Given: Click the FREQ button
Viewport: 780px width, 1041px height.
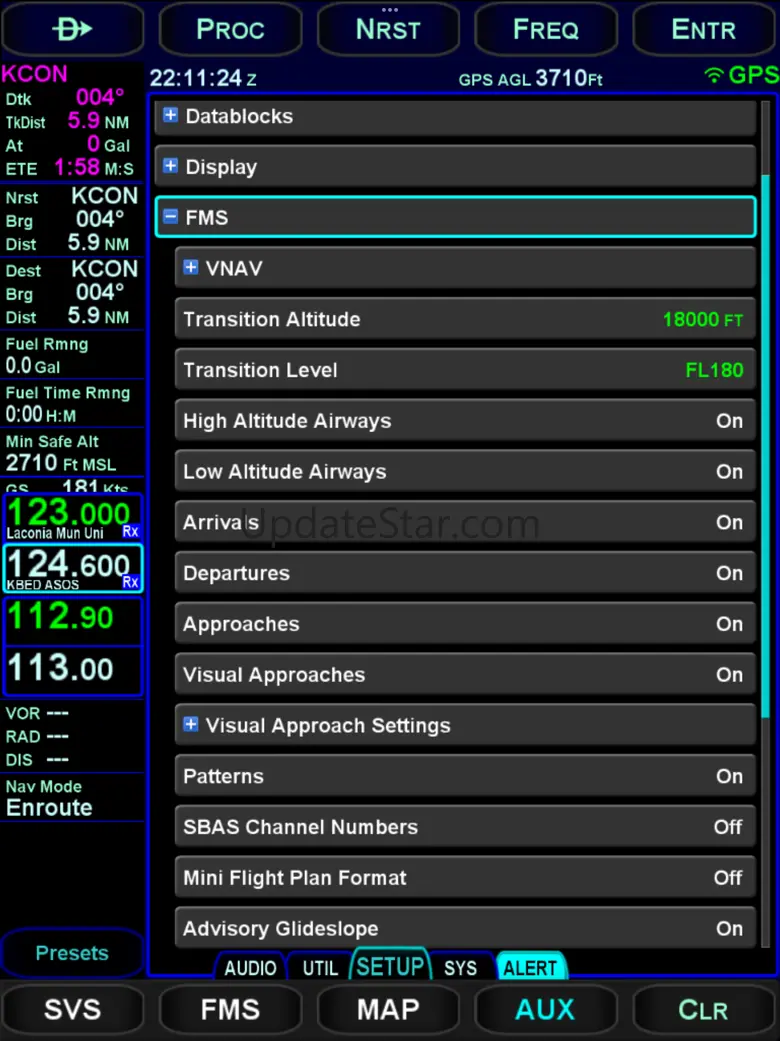Looking at the screenshot, I should 546,29.
